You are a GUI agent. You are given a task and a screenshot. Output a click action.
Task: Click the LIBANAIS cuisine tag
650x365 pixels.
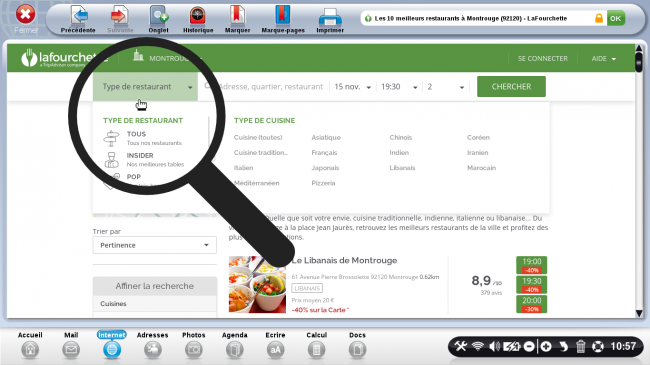(307, 288)
